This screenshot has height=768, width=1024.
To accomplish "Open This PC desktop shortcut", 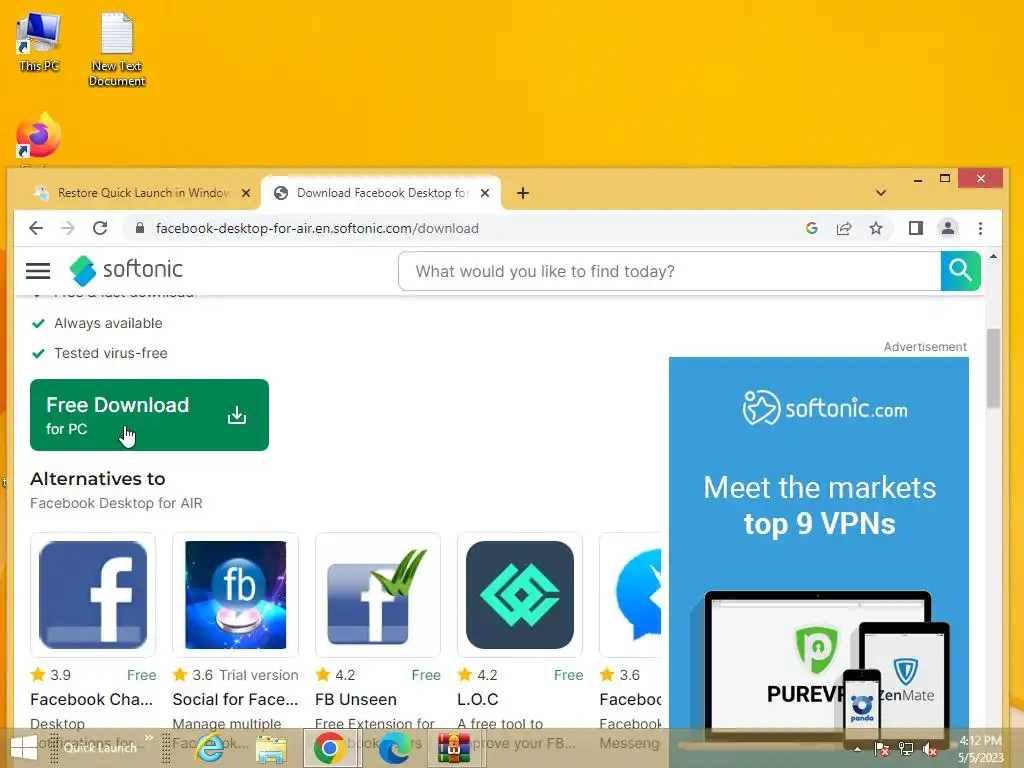I will tap(39, 42).
